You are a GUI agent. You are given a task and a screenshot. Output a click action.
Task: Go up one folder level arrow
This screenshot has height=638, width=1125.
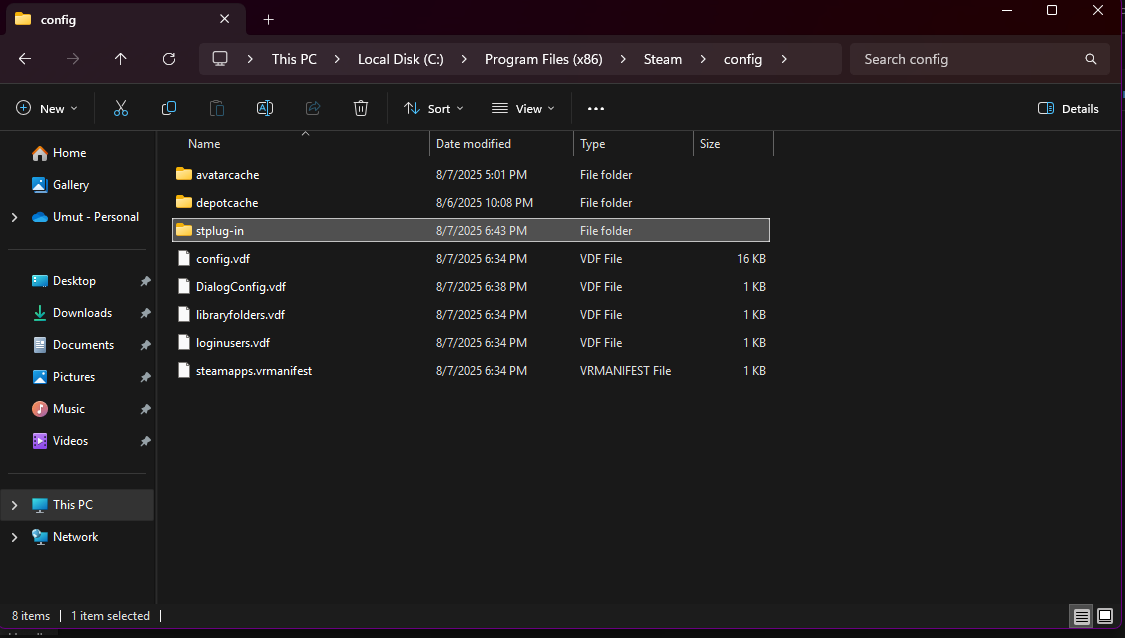pos(121,59)
